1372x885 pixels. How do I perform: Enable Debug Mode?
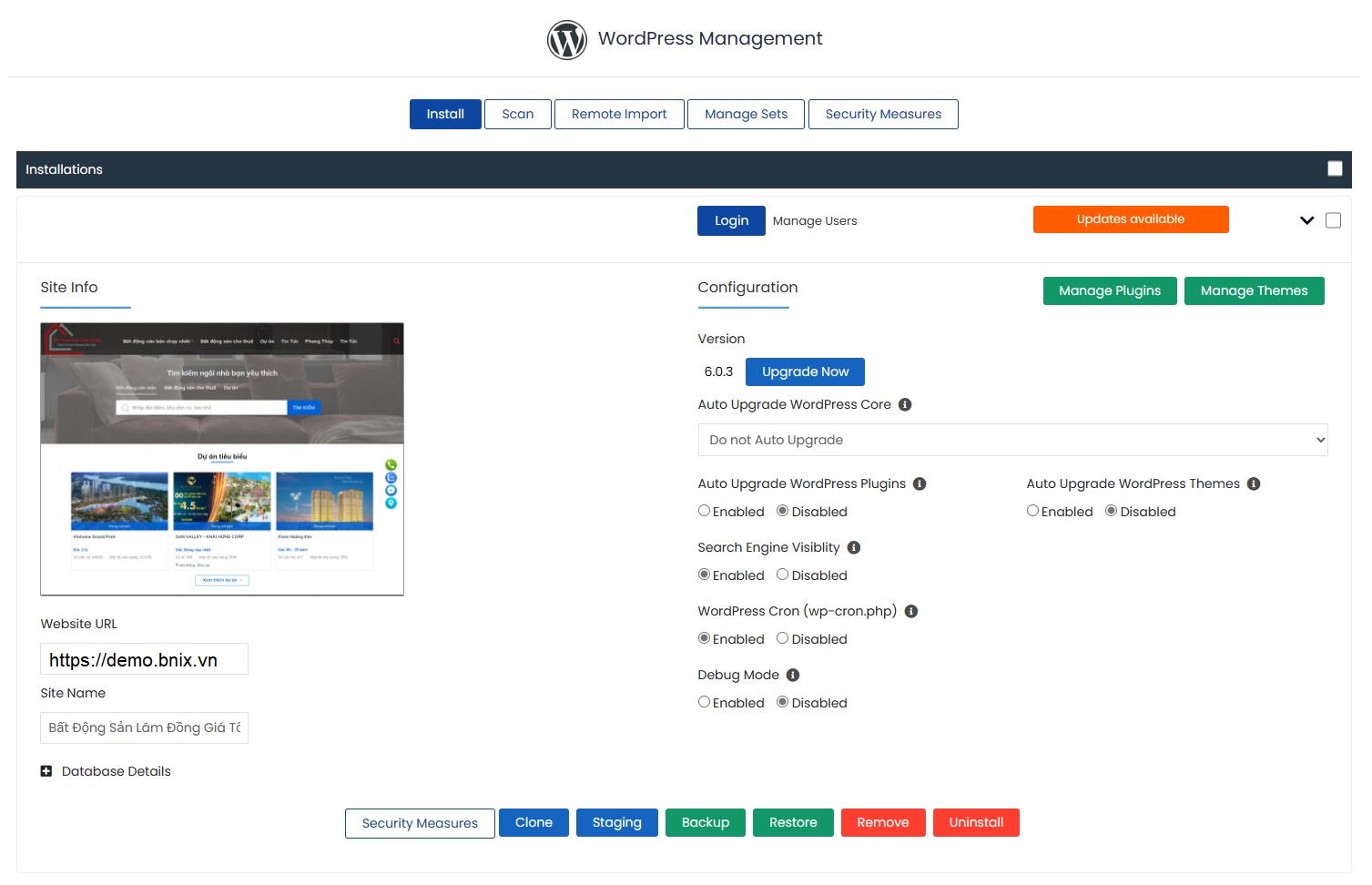coord(704,702)
